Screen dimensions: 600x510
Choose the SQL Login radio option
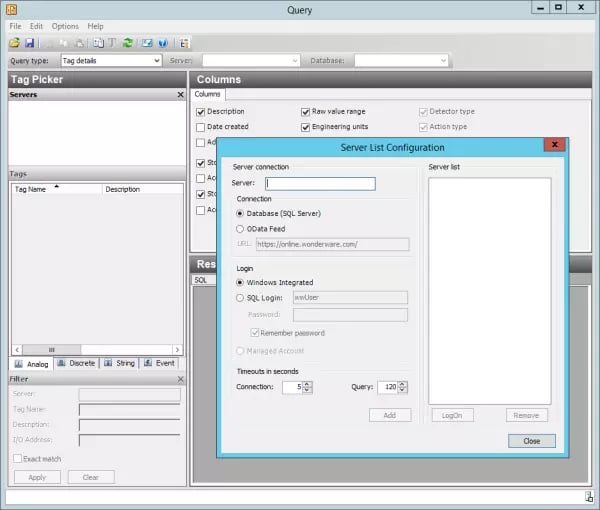click(240, 297)
